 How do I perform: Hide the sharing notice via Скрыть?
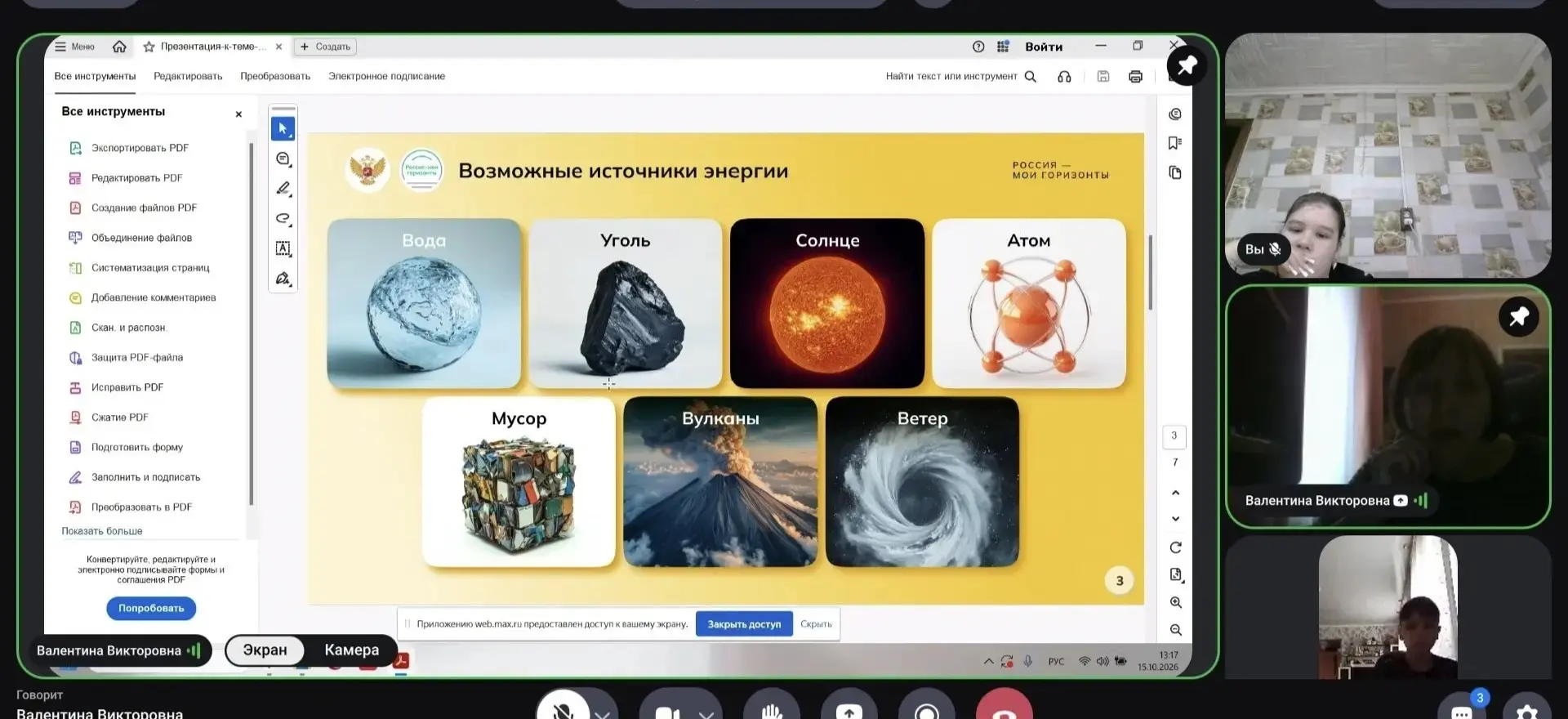tap(816, 624)
